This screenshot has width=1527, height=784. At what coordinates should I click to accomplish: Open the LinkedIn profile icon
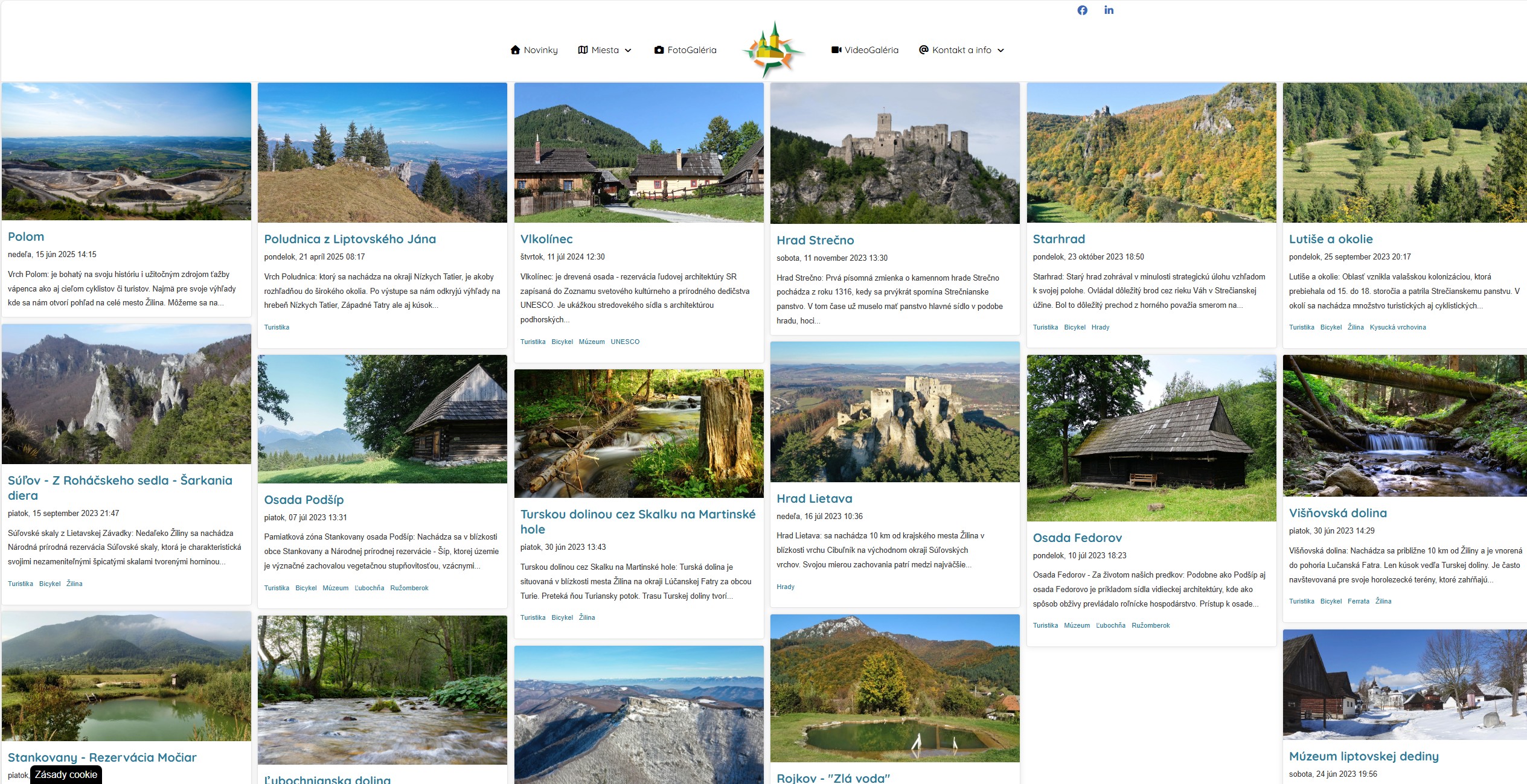coord(1109,10)
